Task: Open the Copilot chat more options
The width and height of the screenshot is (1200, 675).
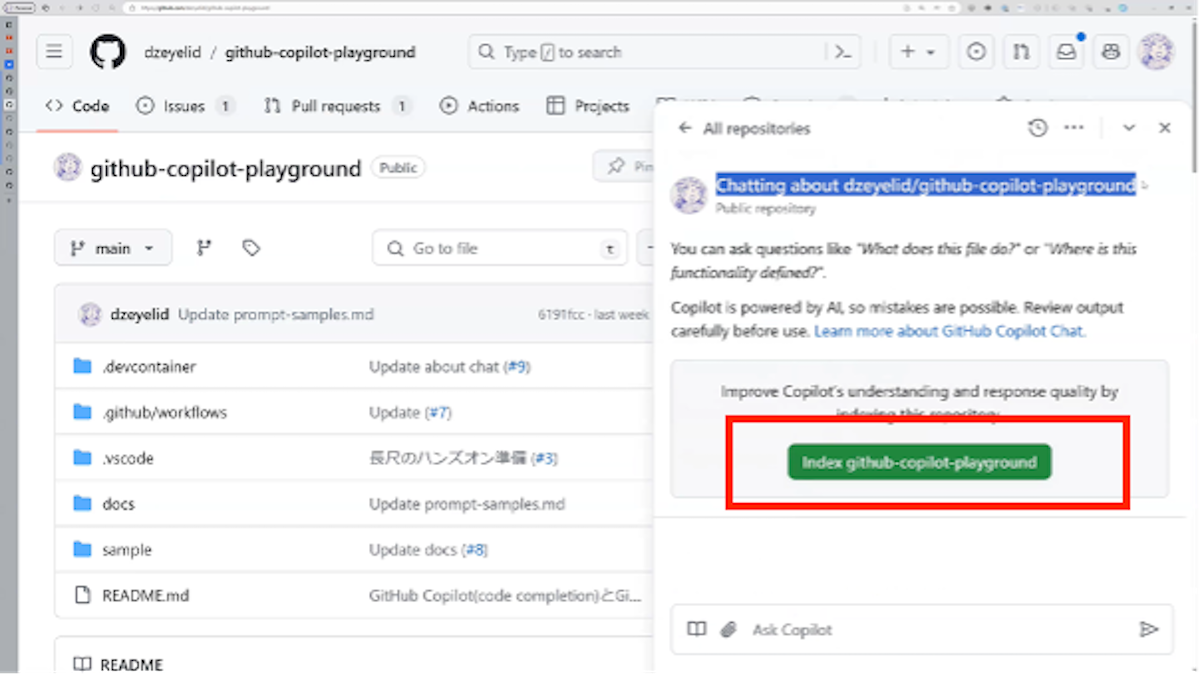Action: click(1074, 128)
